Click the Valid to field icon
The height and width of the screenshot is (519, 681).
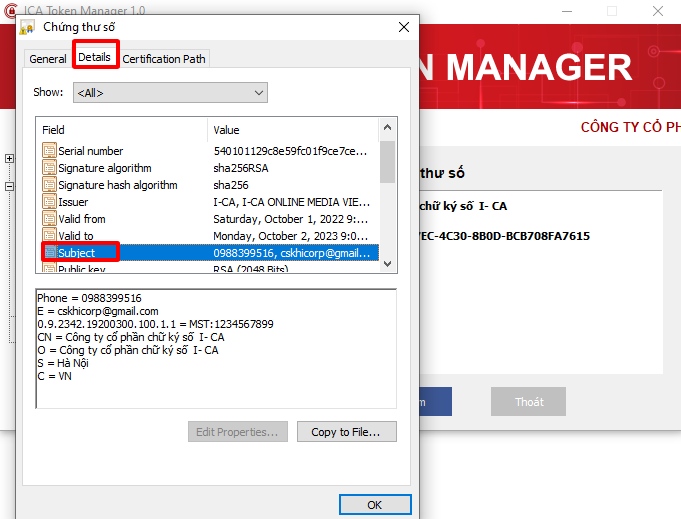pyautogui.click(x=49, y=236)
